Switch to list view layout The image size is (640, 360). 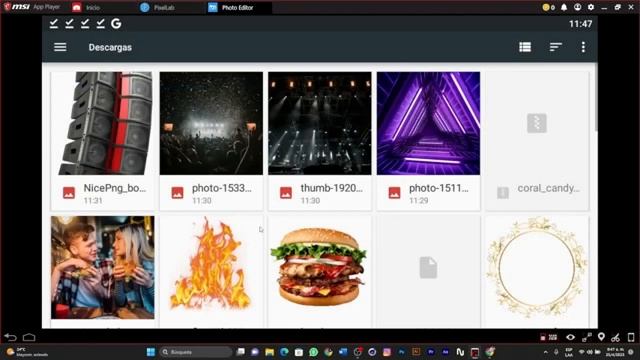point(525,47)
